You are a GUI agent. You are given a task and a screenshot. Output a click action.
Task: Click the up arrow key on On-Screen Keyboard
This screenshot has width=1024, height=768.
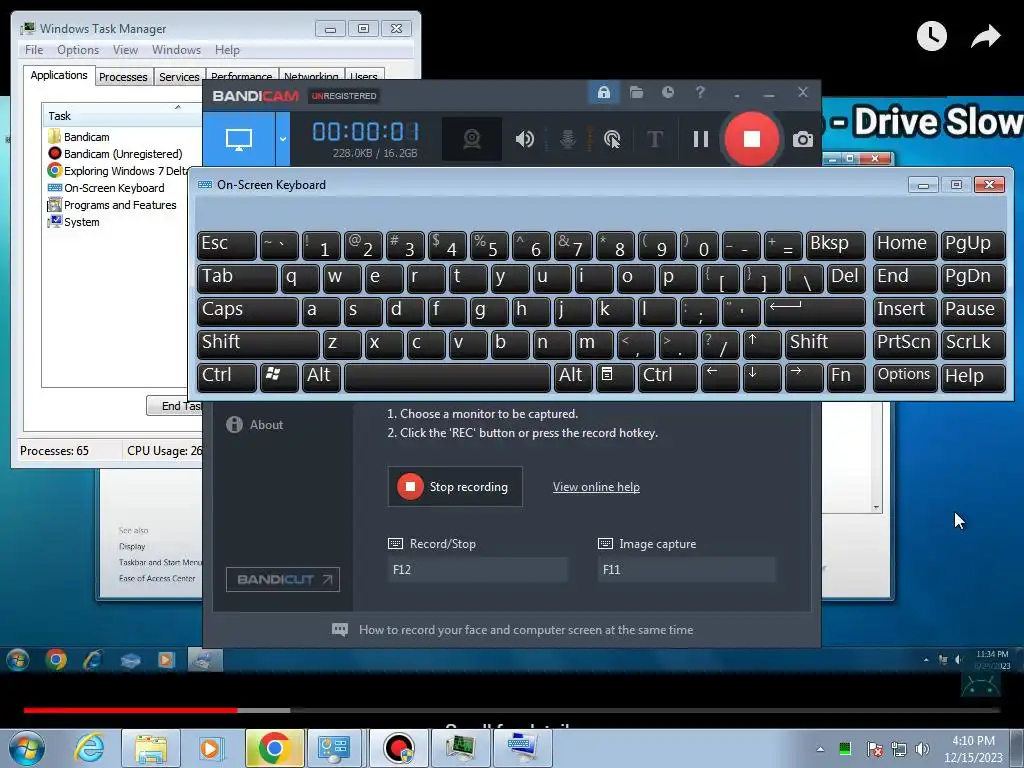click(x=761, y=344)
